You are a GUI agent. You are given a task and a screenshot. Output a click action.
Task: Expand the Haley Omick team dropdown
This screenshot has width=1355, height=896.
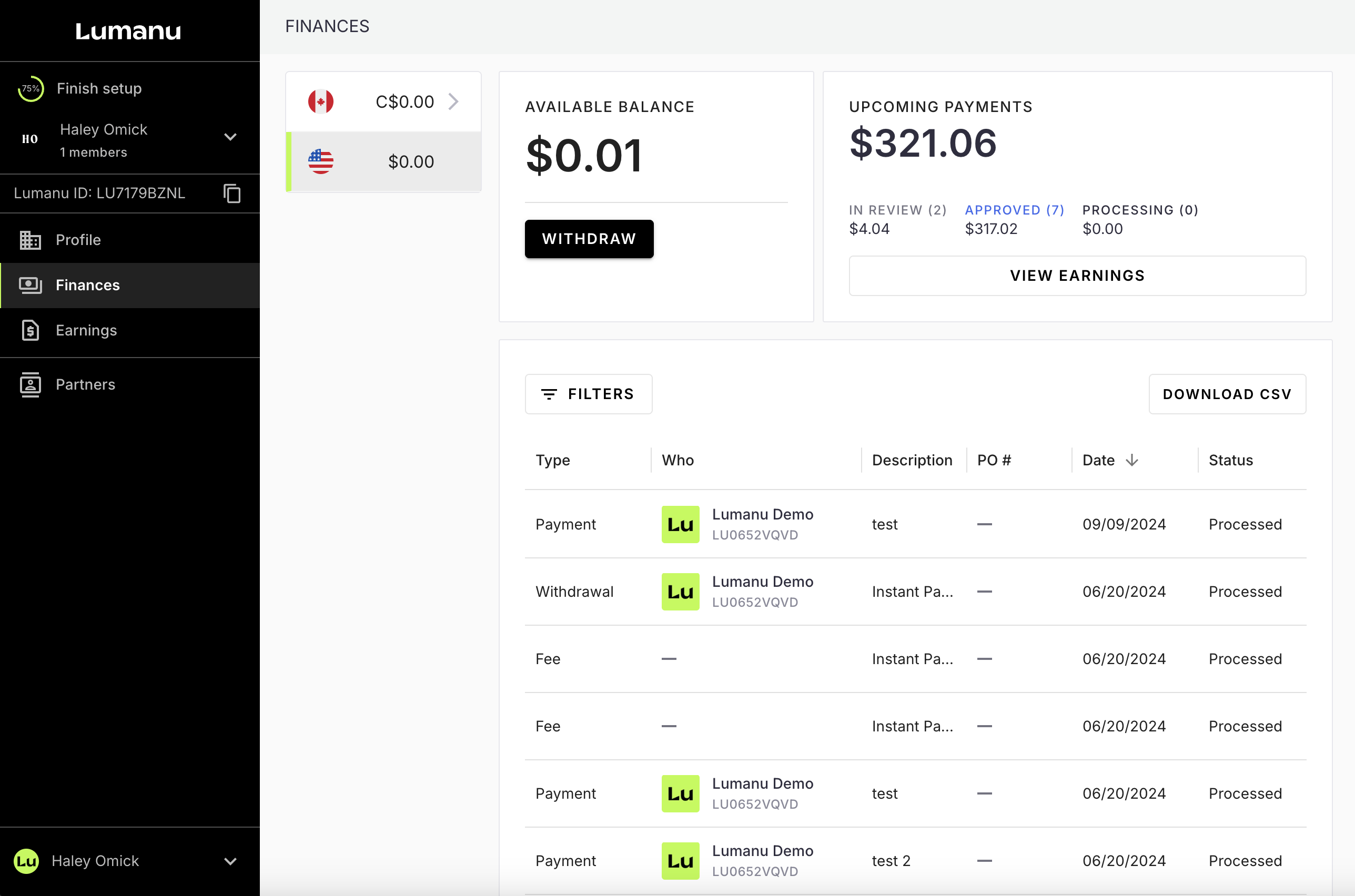click(x=230, y=137)
